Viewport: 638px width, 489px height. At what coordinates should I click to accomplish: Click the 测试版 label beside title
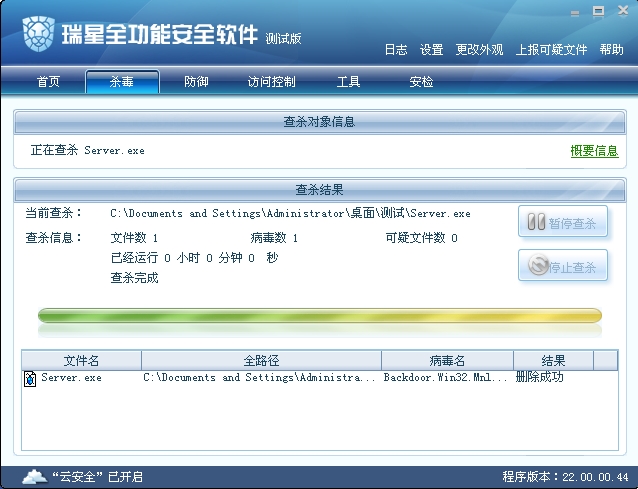tap(283, 39)
